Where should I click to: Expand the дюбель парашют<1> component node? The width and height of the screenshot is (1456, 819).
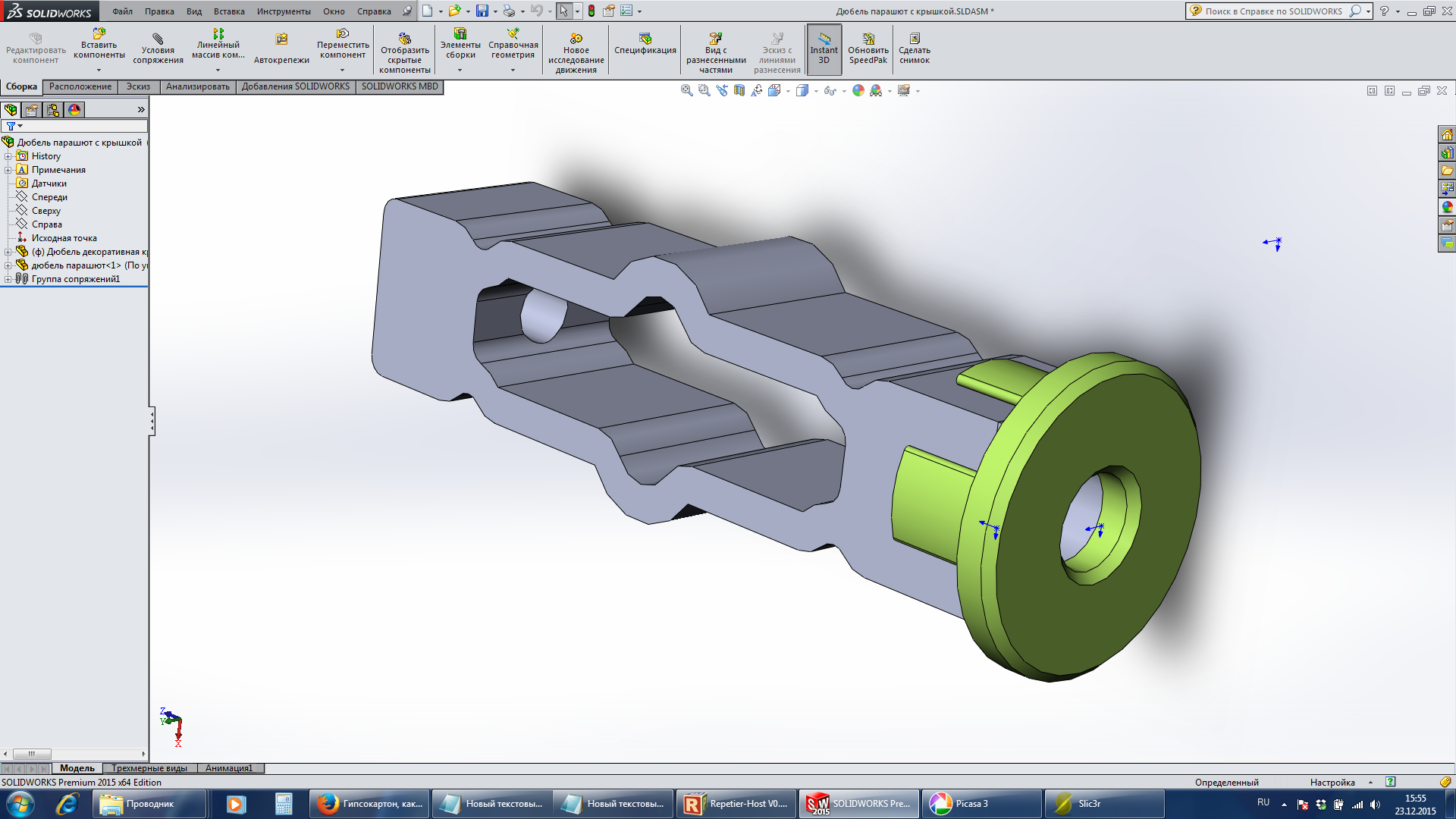(x=8, y=265)
